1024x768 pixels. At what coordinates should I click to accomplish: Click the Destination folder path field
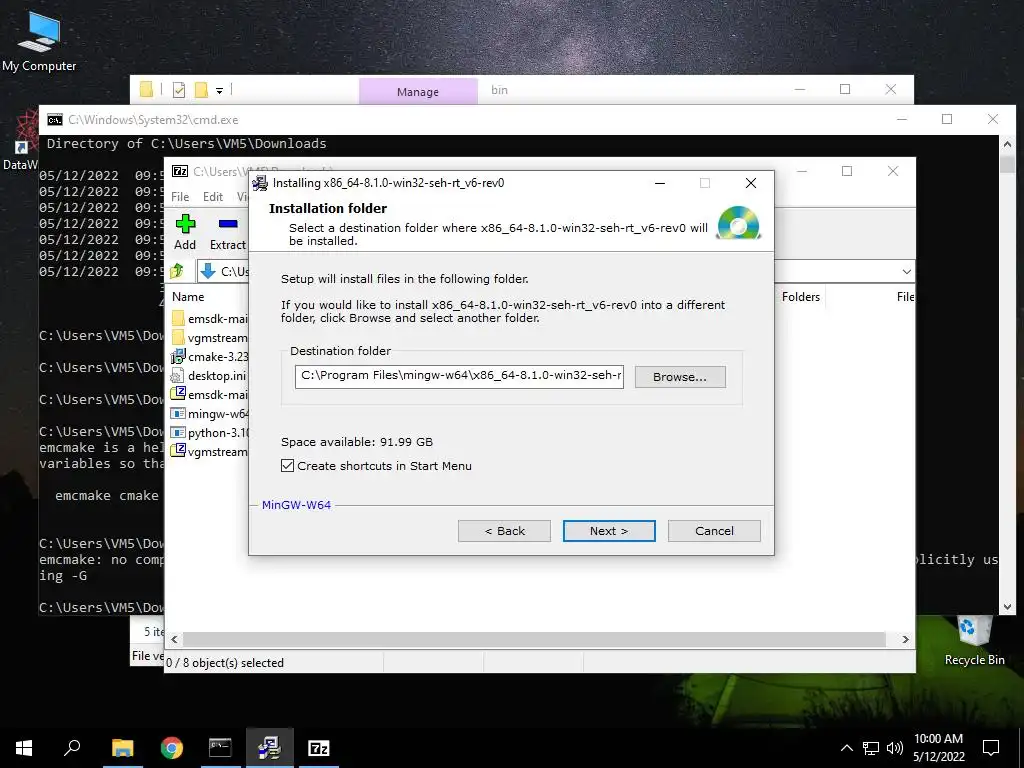(x=459, y=376)
